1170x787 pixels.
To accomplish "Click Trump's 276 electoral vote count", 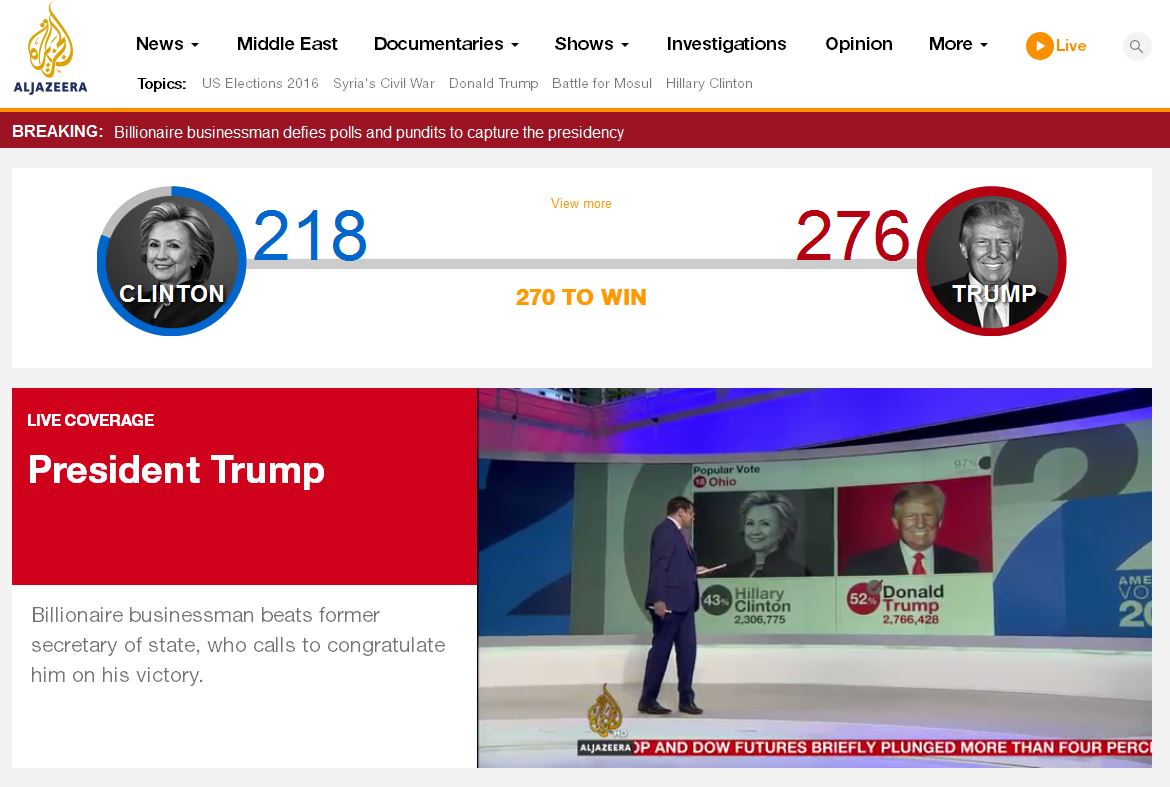I will (x=853, y=236).
